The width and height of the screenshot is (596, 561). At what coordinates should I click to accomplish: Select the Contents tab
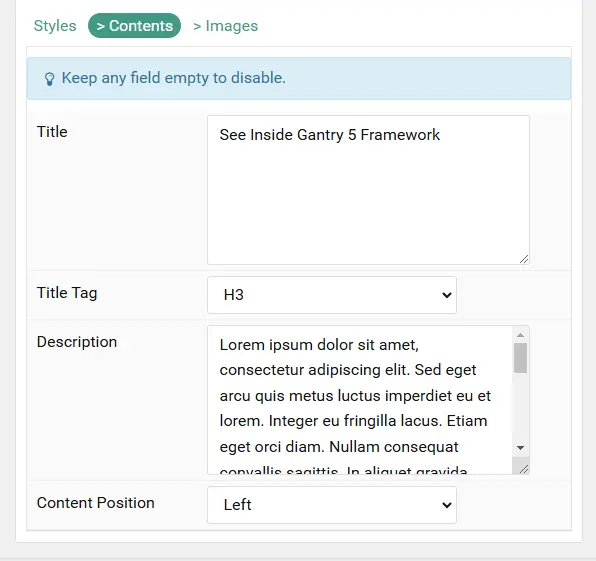pos(134,25)
